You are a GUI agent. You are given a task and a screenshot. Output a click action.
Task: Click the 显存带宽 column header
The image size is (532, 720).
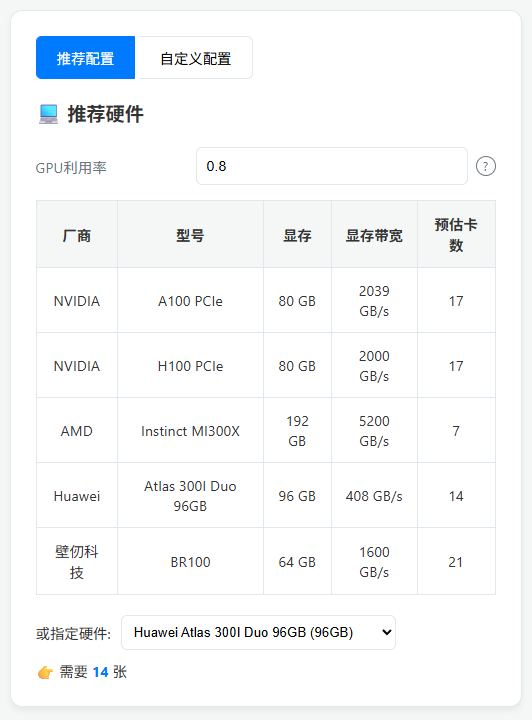[374, 235]
